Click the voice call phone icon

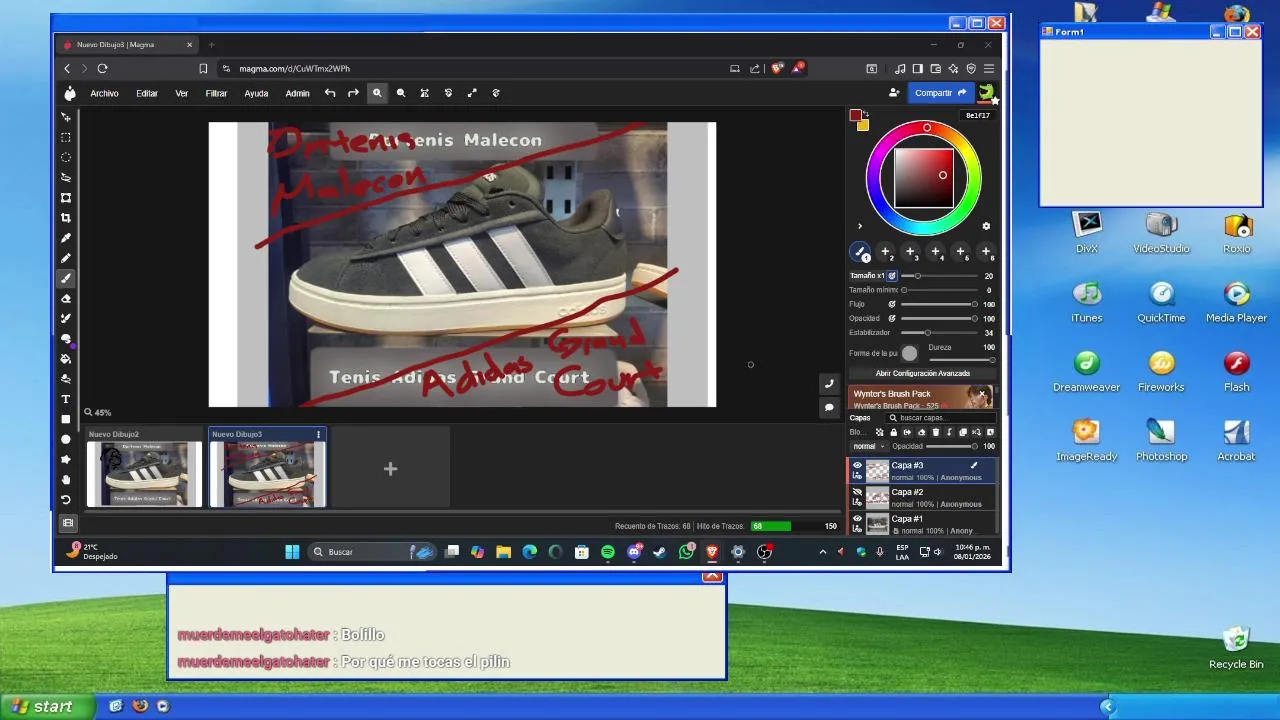829,384
